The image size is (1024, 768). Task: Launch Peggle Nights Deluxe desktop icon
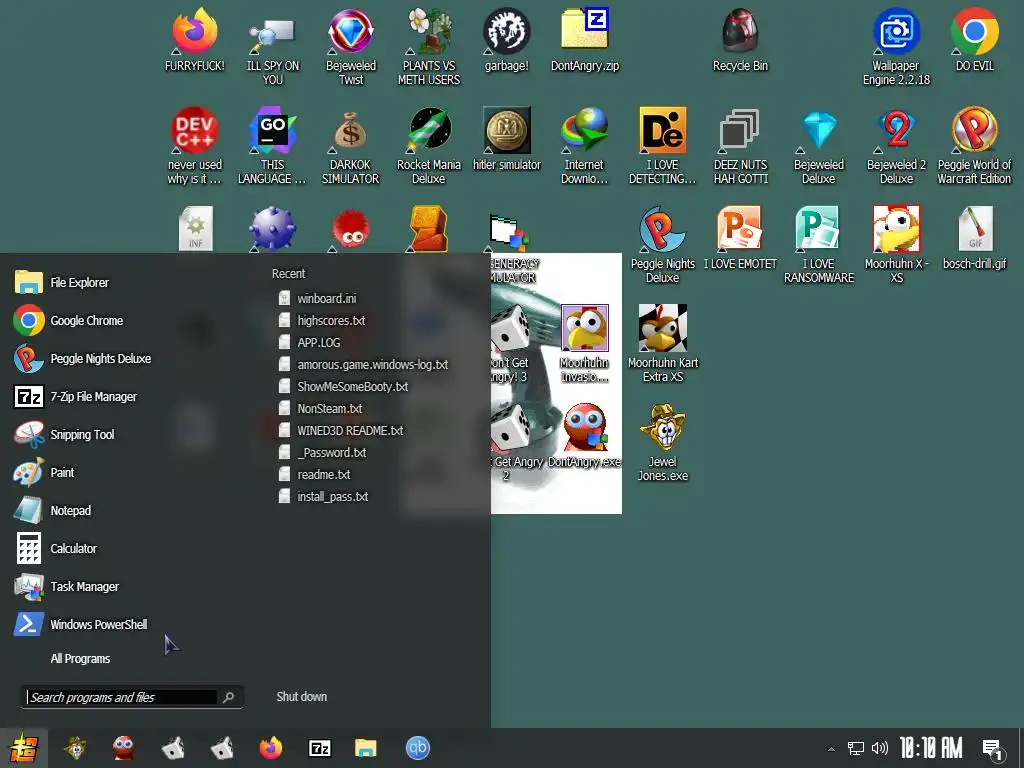pos(662,245)
